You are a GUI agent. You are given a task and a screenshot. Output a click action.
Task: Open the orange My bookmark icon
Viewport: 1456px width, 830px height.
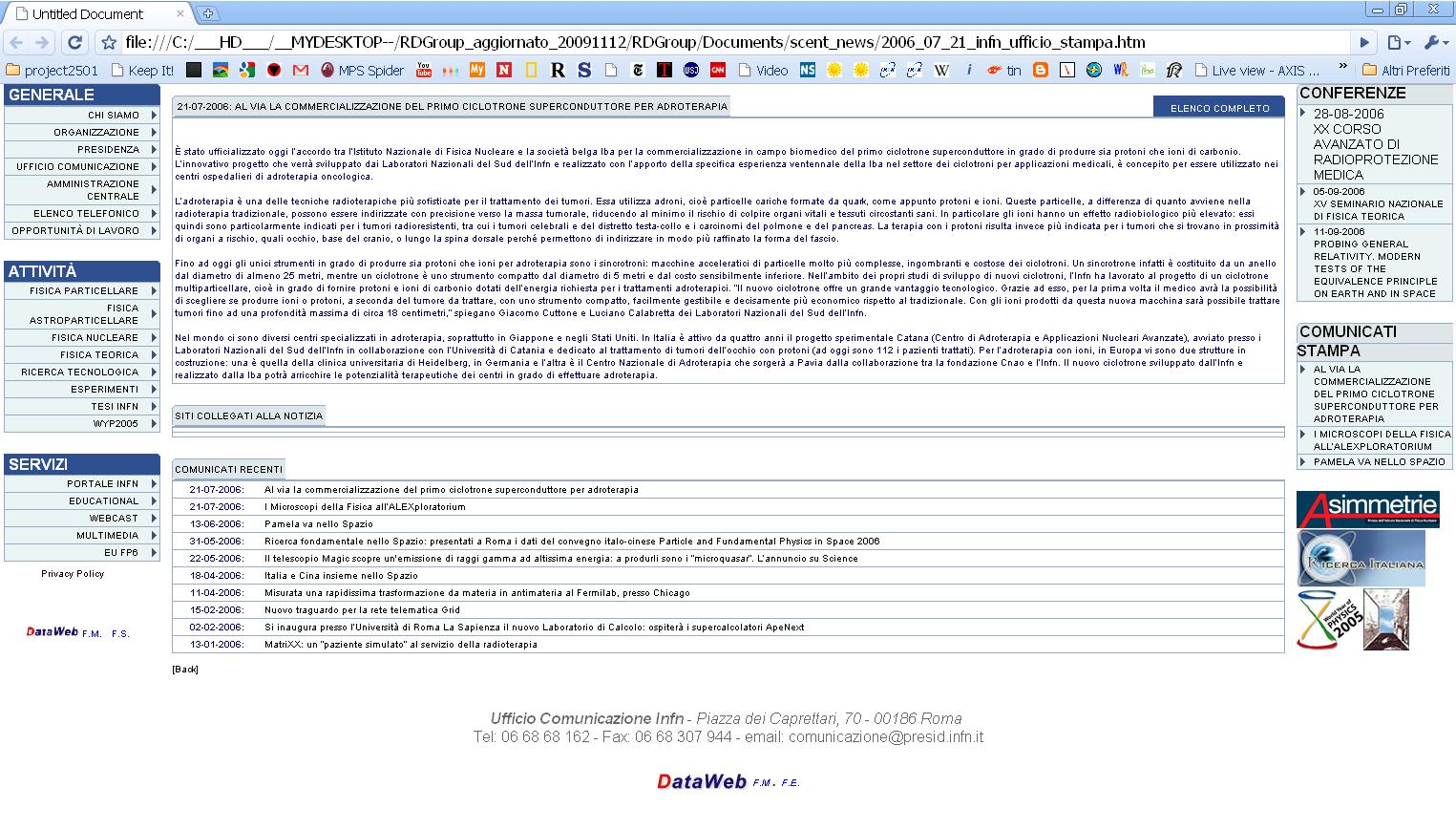477,70
